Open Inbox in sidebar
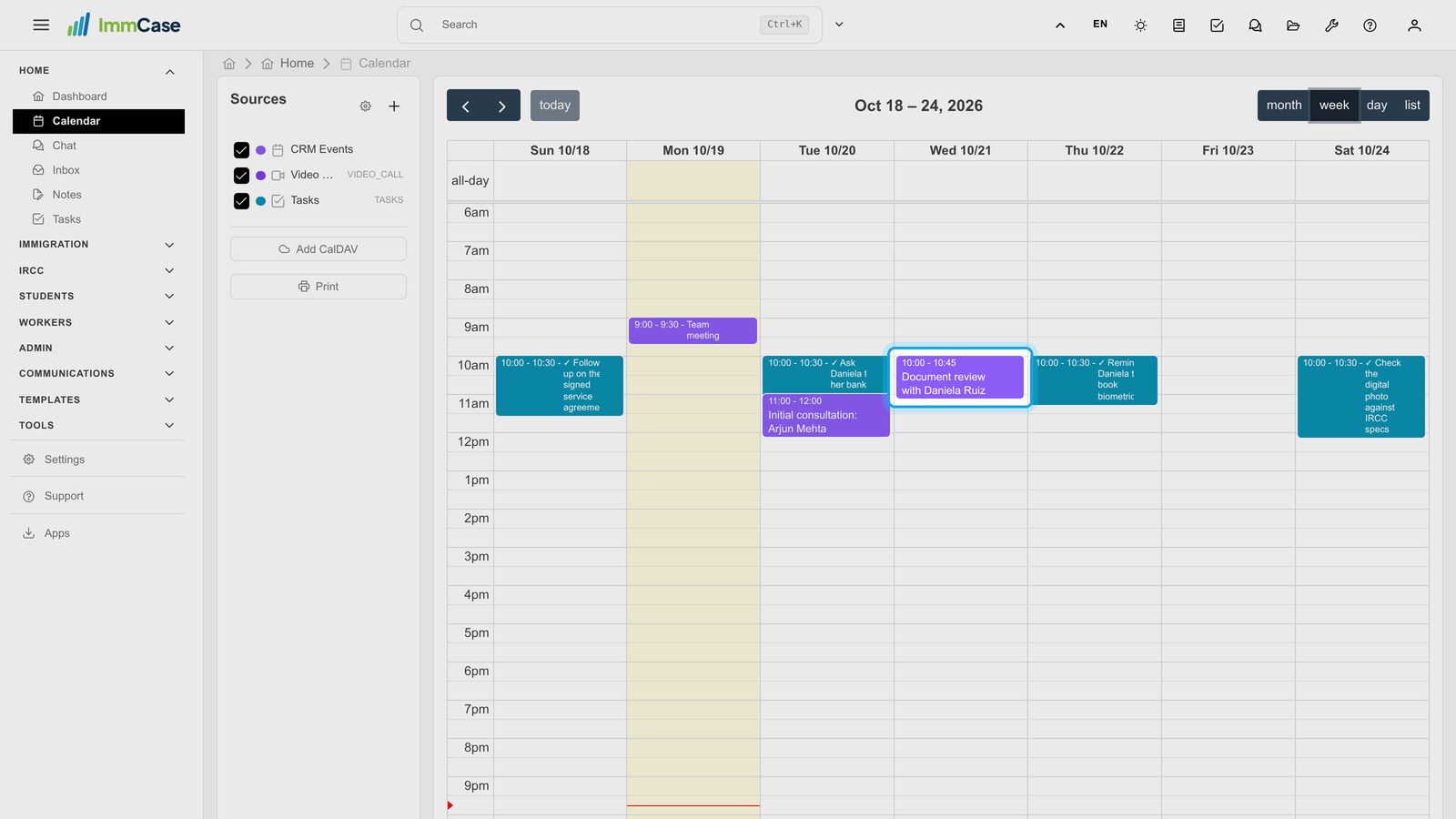This screenshot has width=1456, height=819. (98, 170)
